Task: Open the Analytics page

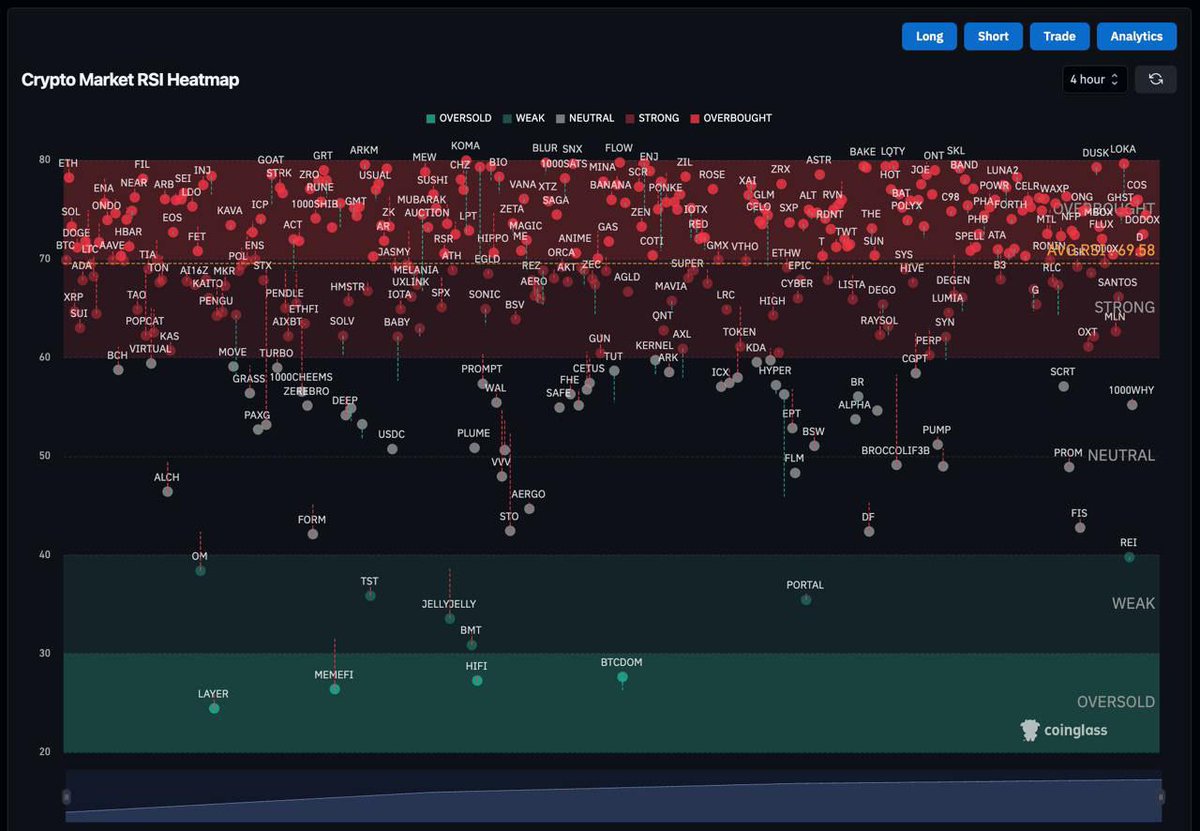Action: (1136, 36)
